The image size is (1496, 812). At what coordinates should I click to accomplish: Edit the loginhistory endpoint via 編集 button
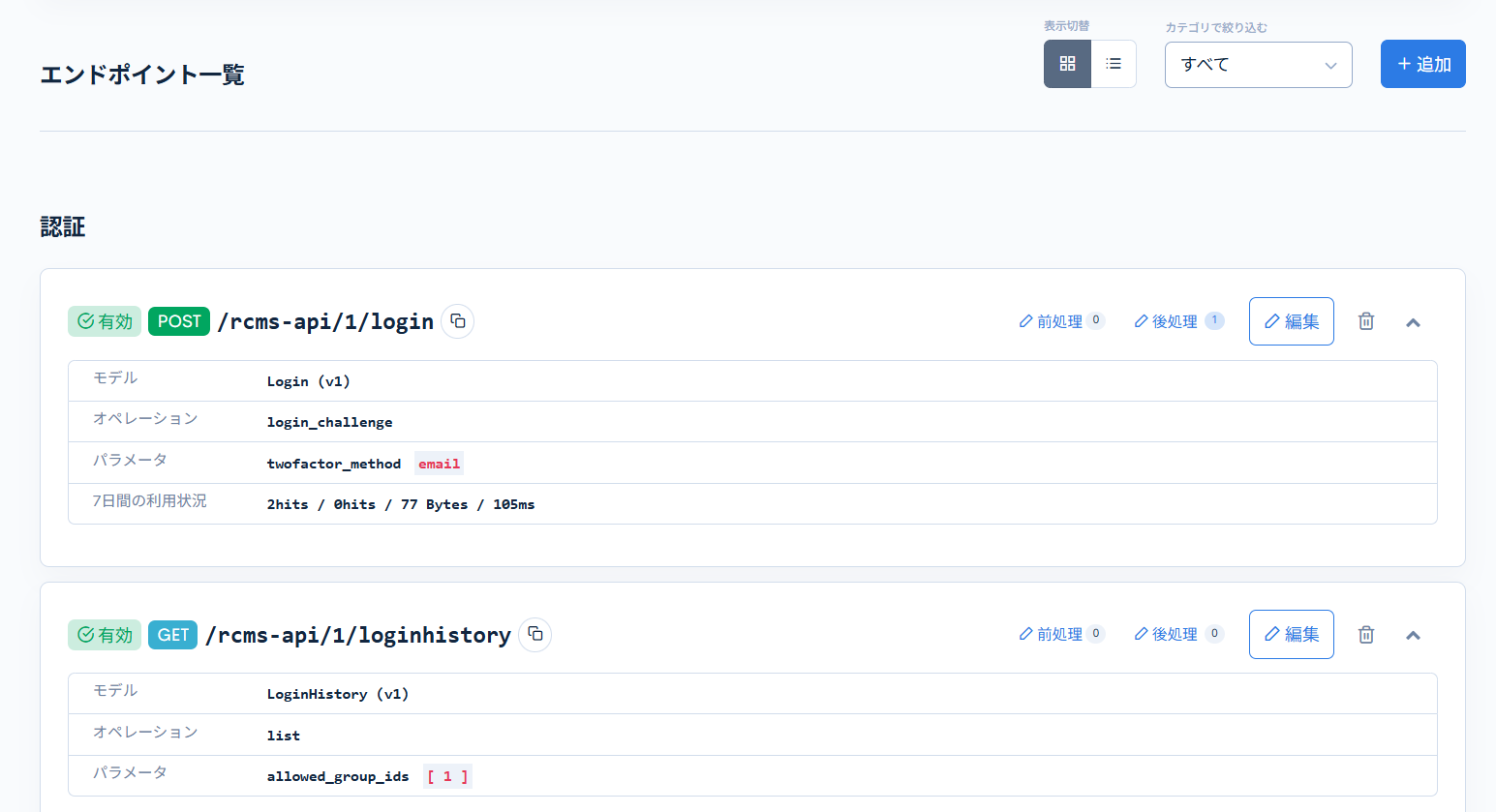tap(1291, 634)
